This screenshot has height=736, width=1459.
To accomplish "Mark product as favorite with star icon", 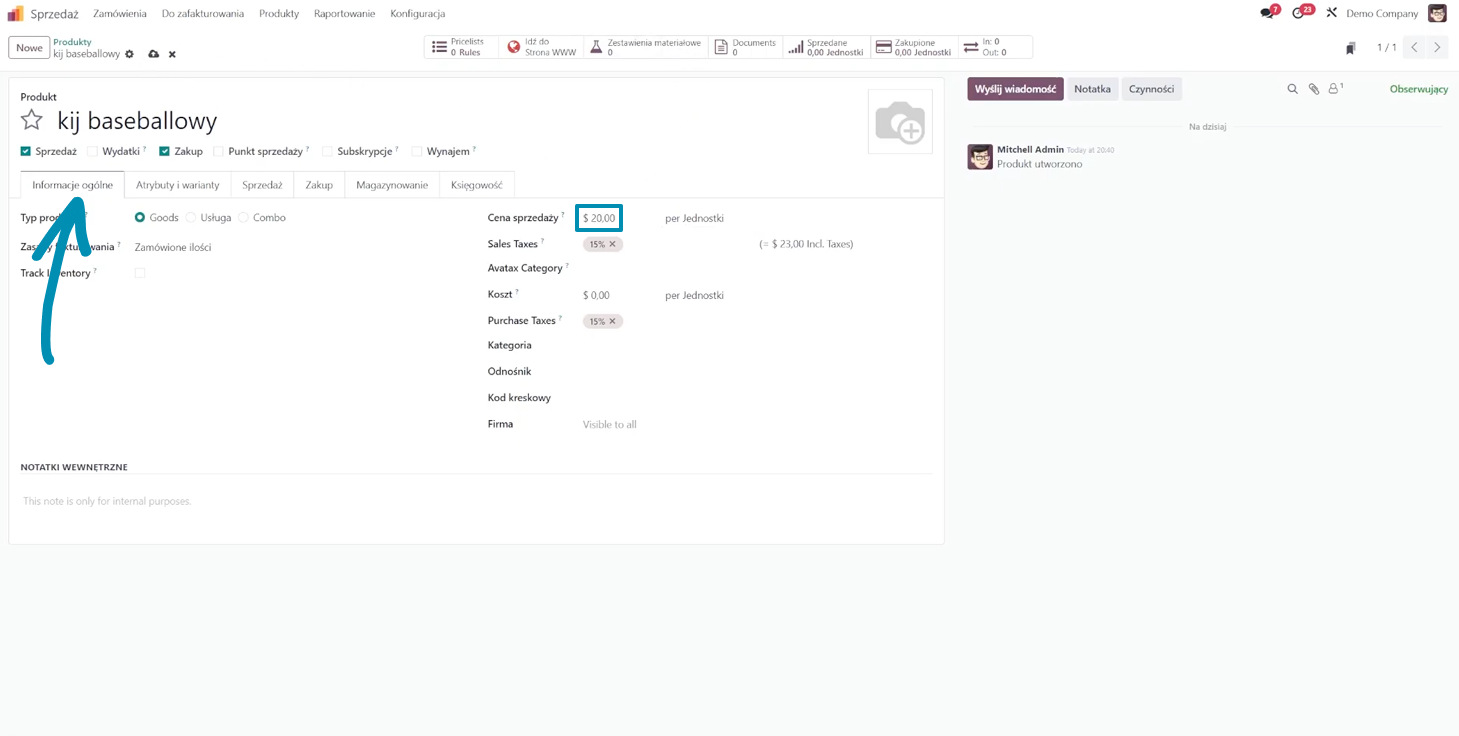I will (x=32, y=121).
